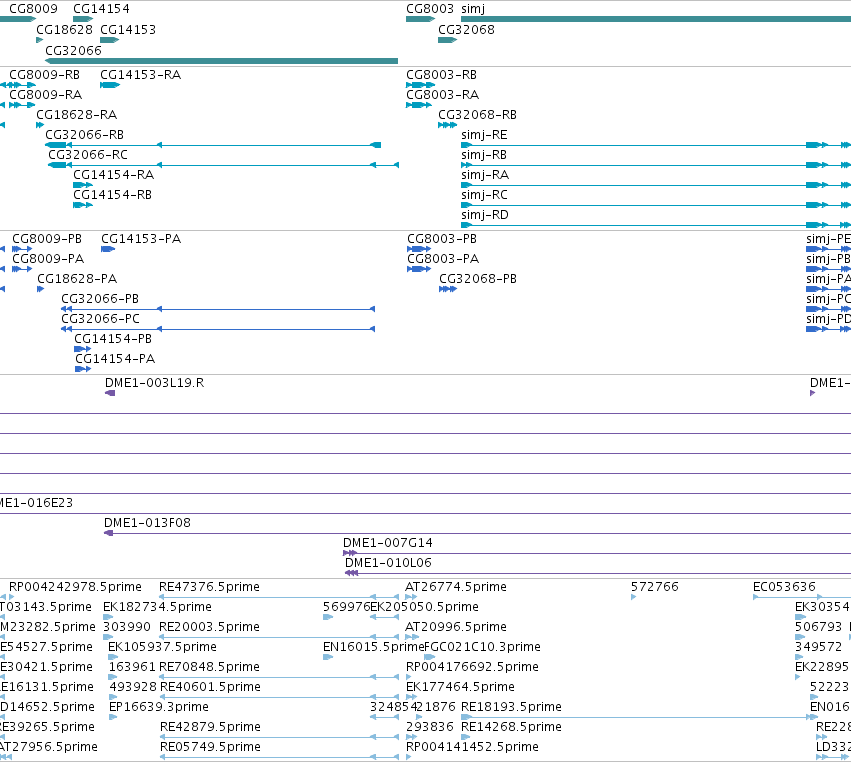This screenshot has width=851, height=762.
Task: Click the CG8009-RB transcript label
Action: tap(45, 75)
